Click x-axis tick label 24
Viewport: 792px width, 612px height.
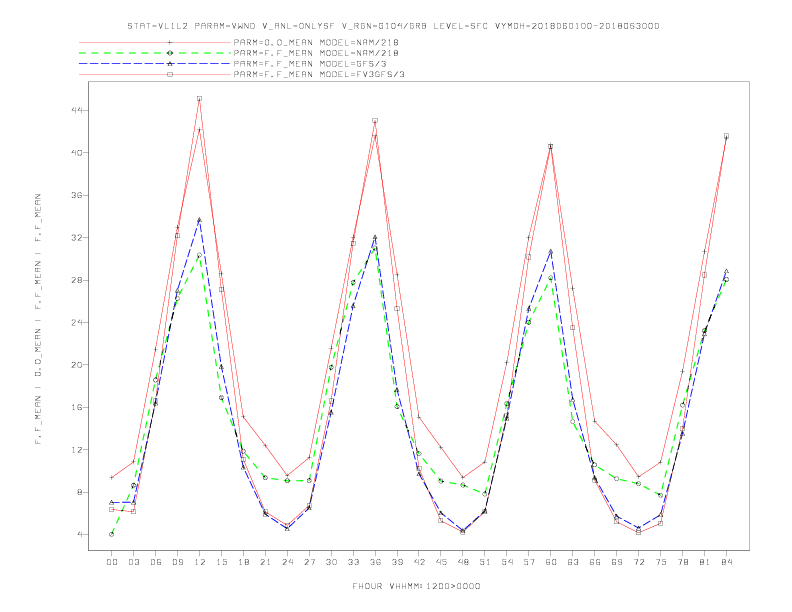coord(287,562)
